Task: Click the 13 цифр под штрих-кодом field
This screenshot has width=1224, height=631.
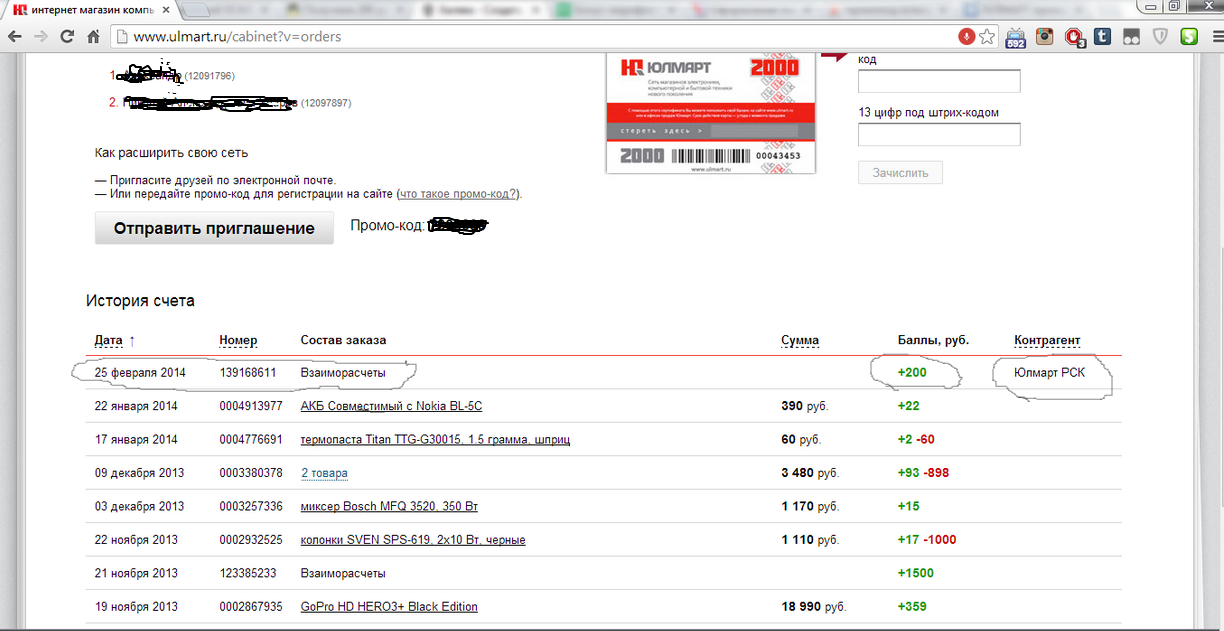Action: [x=939, y=134]
